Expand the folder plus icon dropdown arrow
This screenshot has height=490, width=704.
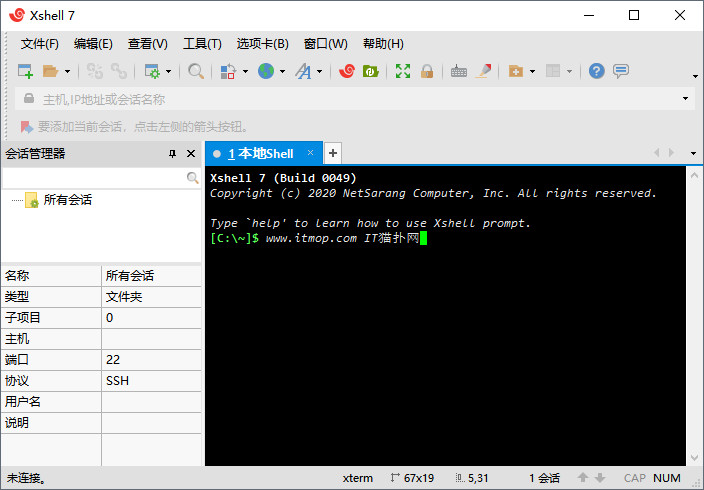(532, 71)
